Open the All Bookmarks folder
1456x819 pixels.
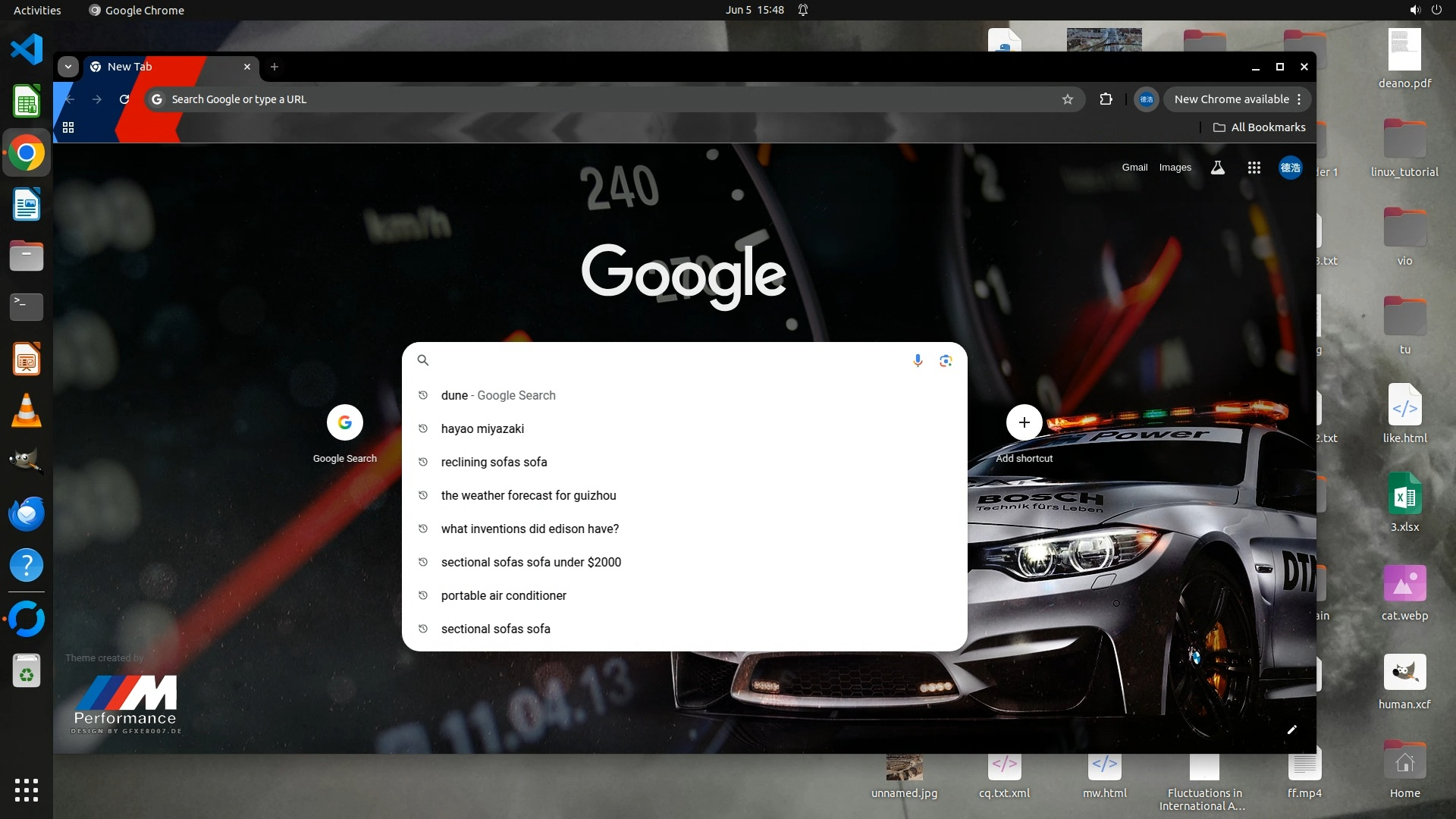[1259, 127]
